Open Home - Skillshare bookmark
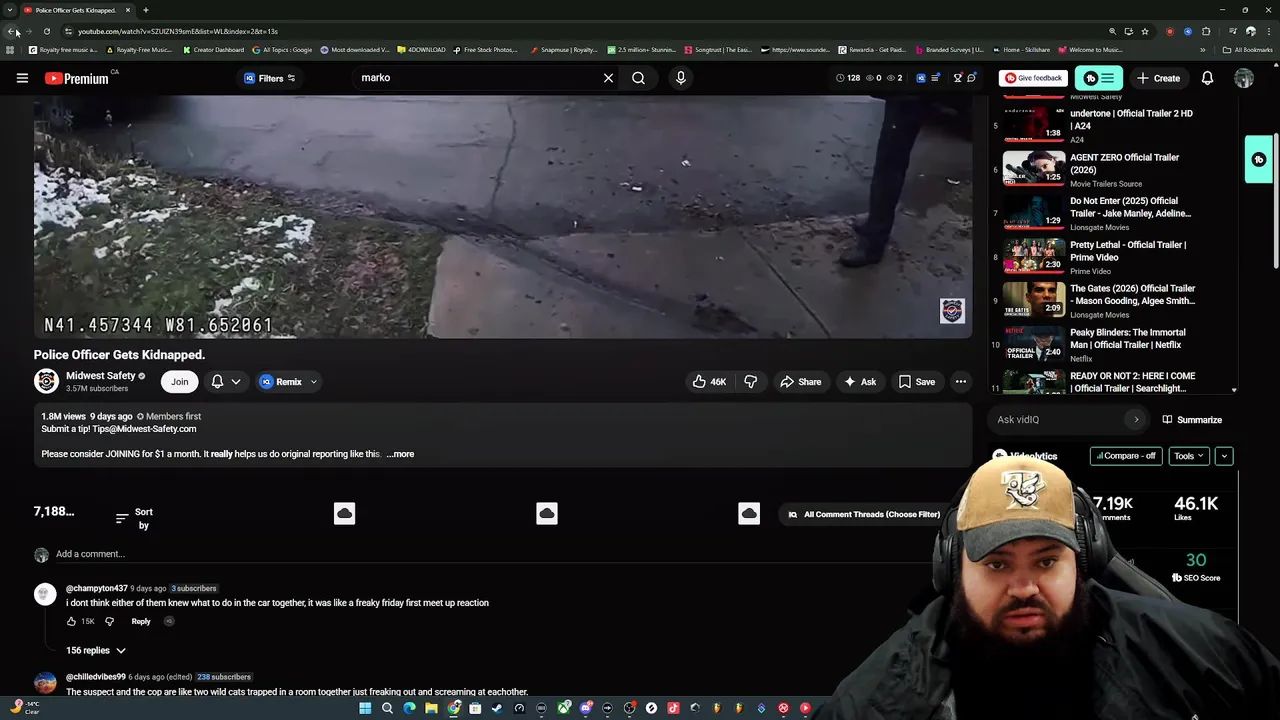Image resolution: width=1280 pixels, height=720 pixels. 1021,50
